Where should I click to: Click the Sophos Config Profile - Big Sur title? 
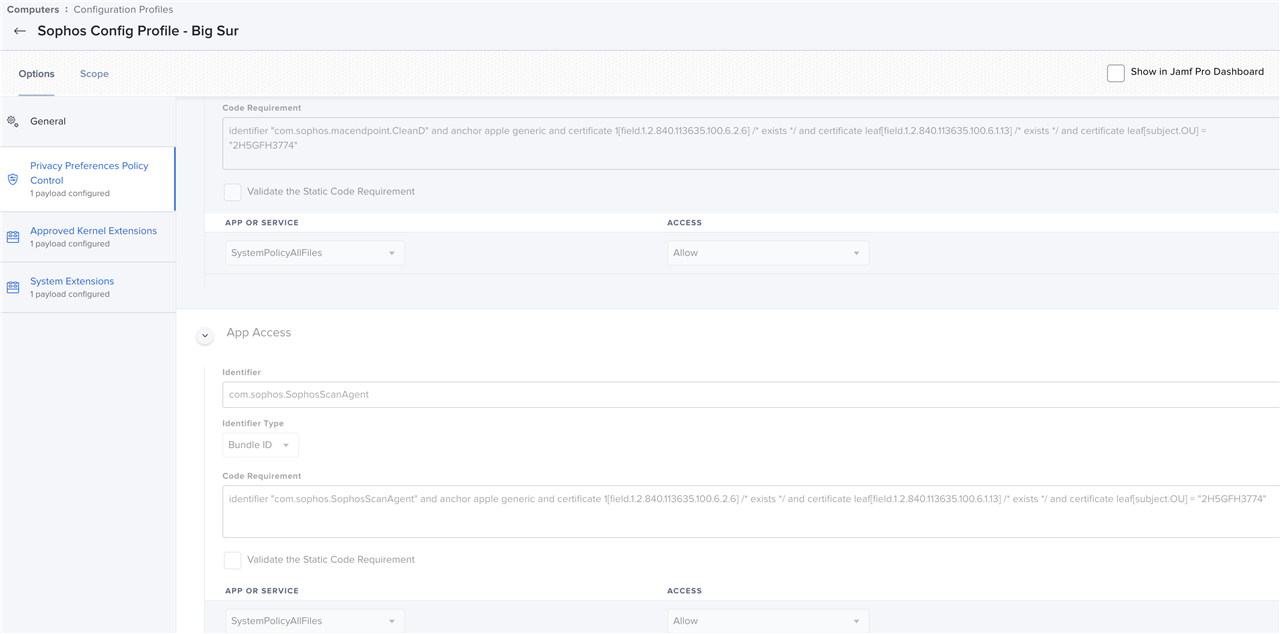[138, 31]
